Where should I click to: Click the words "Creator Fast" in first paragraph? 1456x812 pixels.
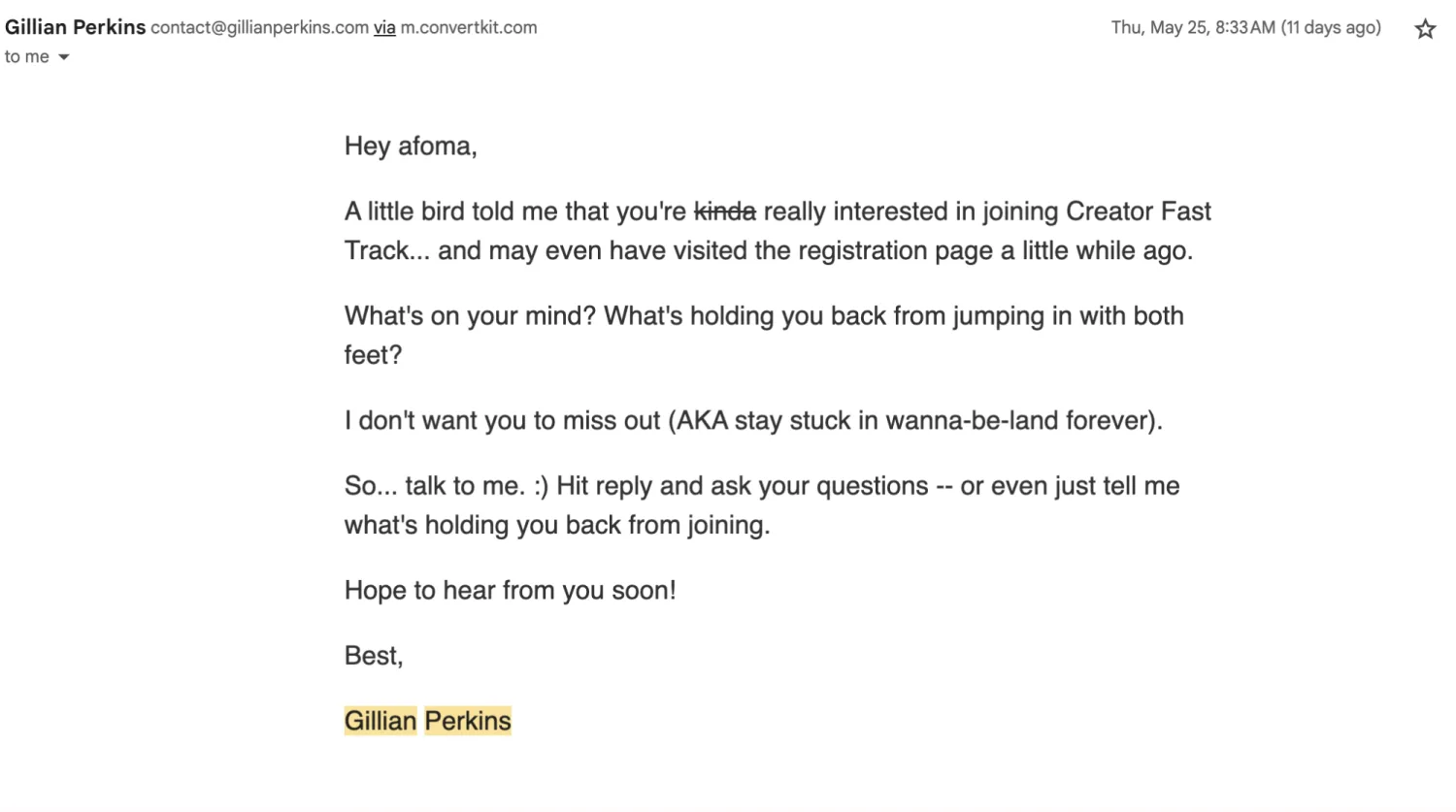[1138, 211]
